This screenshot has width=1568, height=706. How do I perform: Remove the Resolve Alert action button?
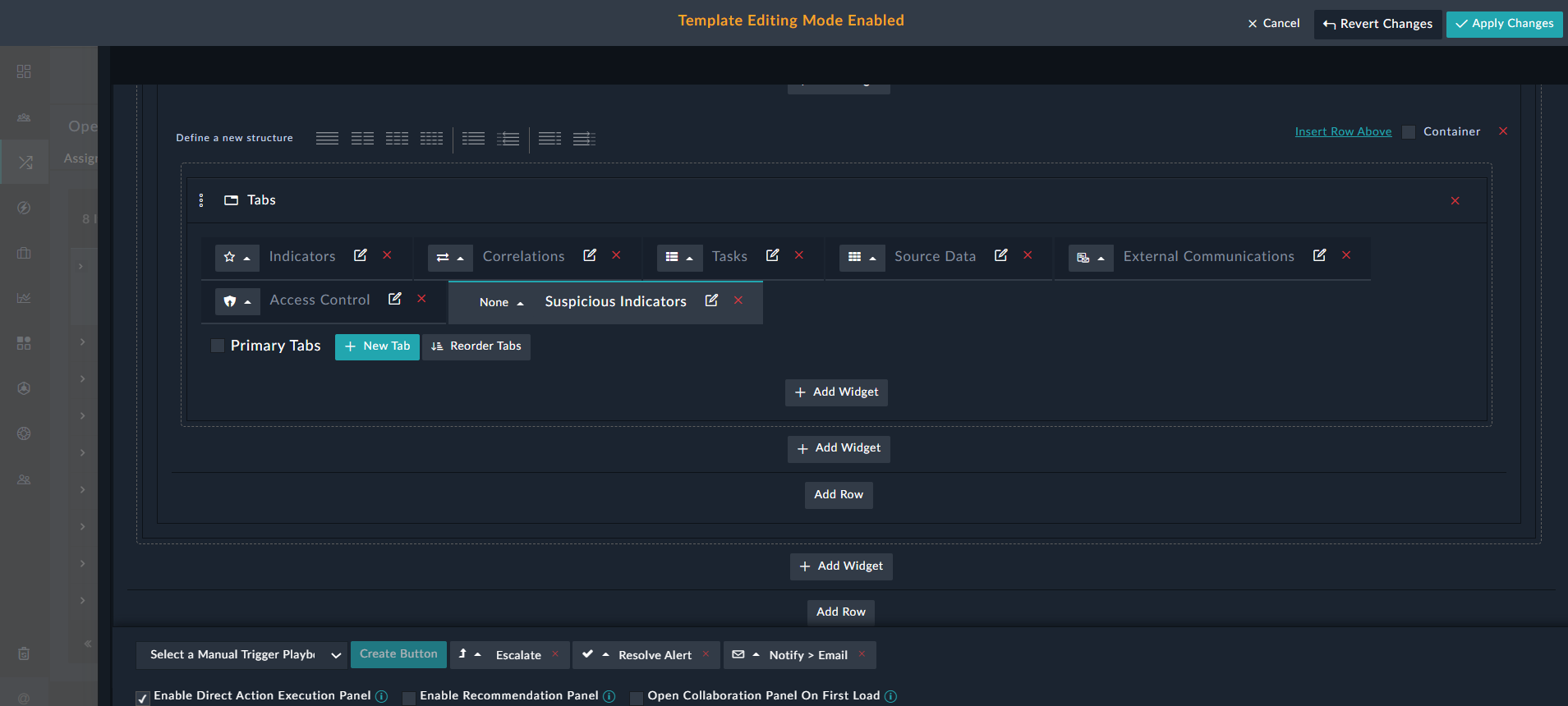[706, 653]
